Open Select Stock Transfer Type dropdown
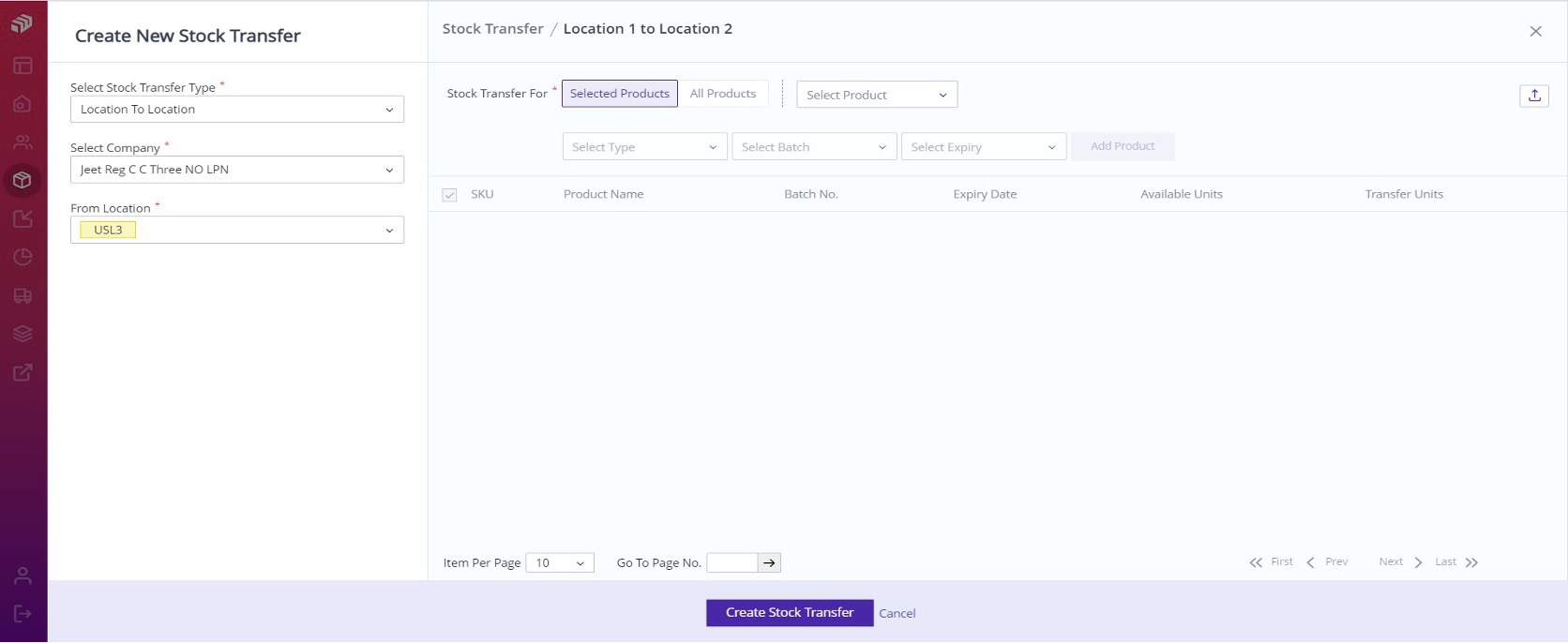 (x=237, y=110)
